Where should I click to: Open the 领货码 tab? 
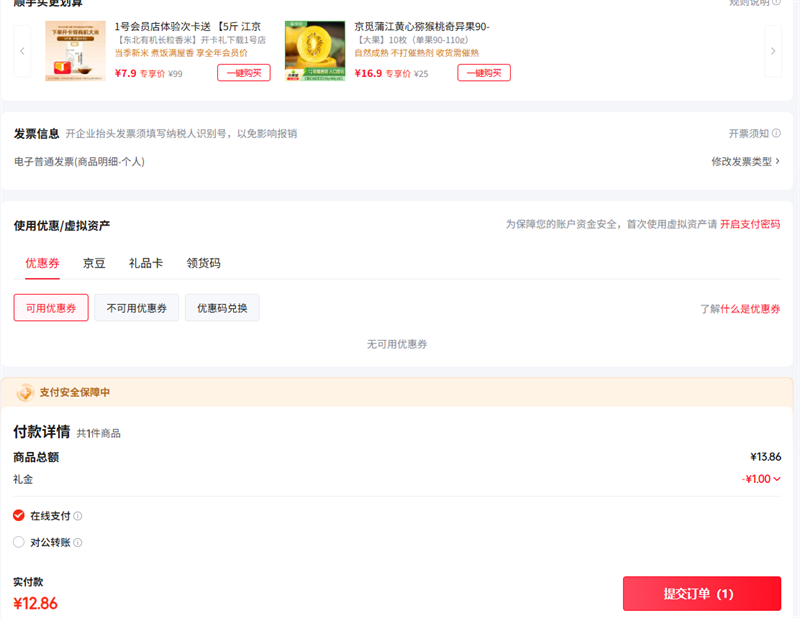[x=203, y=263]
